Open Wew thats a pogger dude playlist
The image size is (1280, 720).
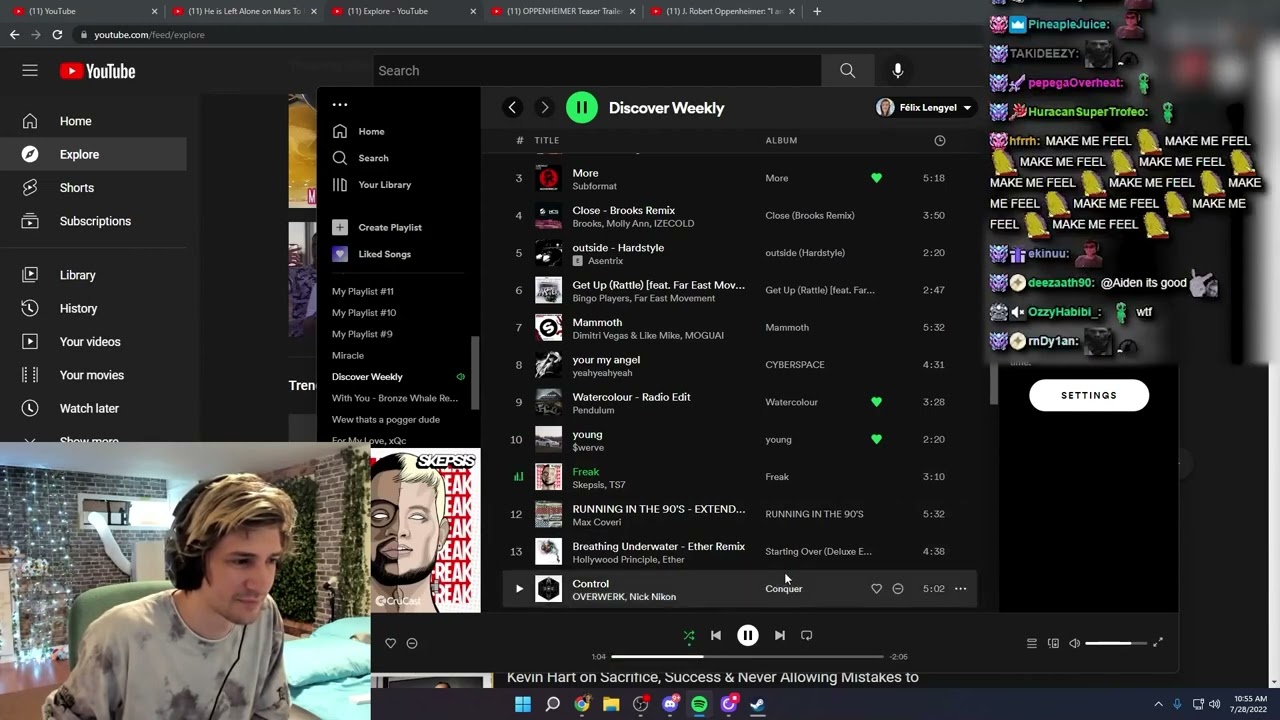386,420
